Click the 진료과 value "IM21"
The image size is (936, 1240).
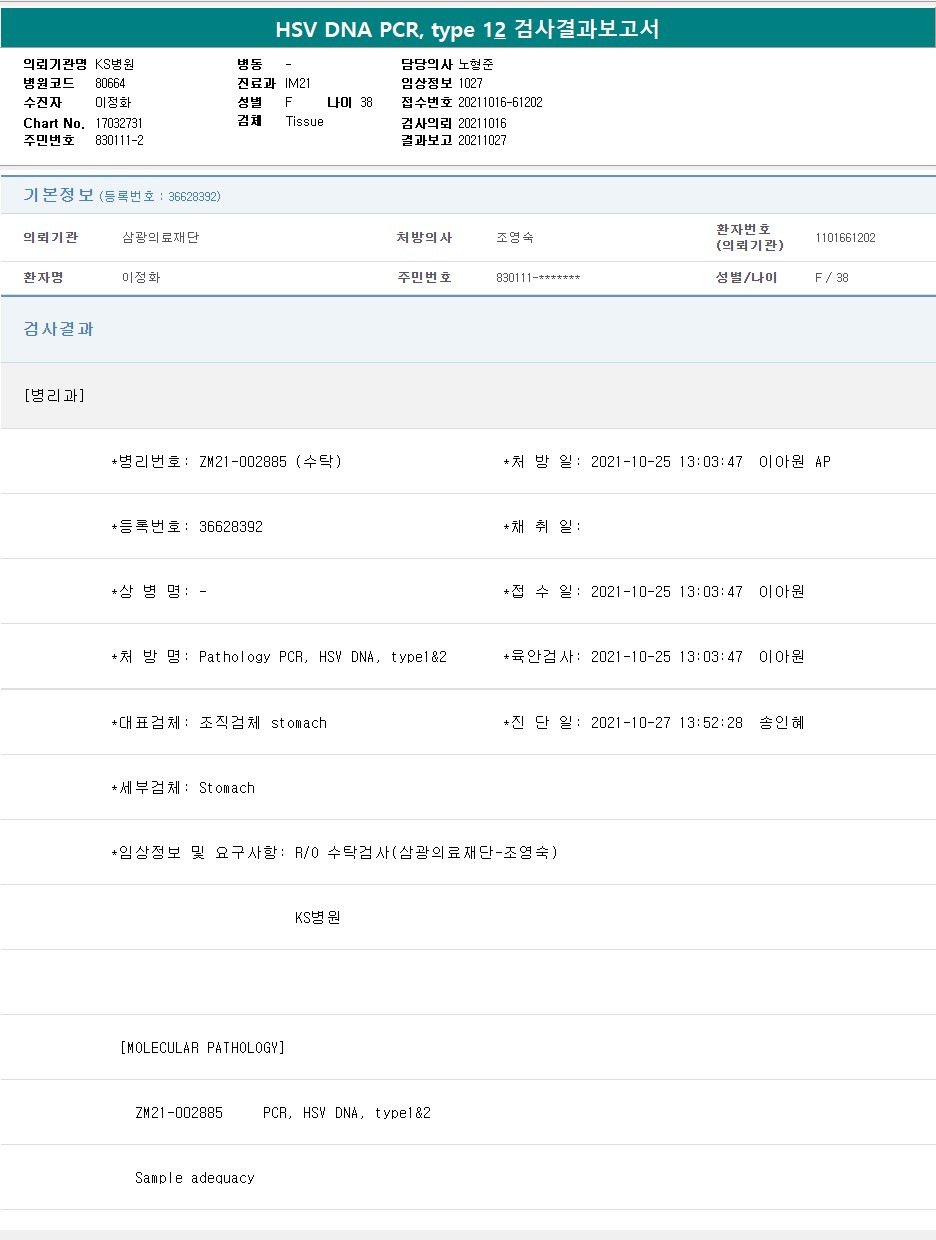298,83
